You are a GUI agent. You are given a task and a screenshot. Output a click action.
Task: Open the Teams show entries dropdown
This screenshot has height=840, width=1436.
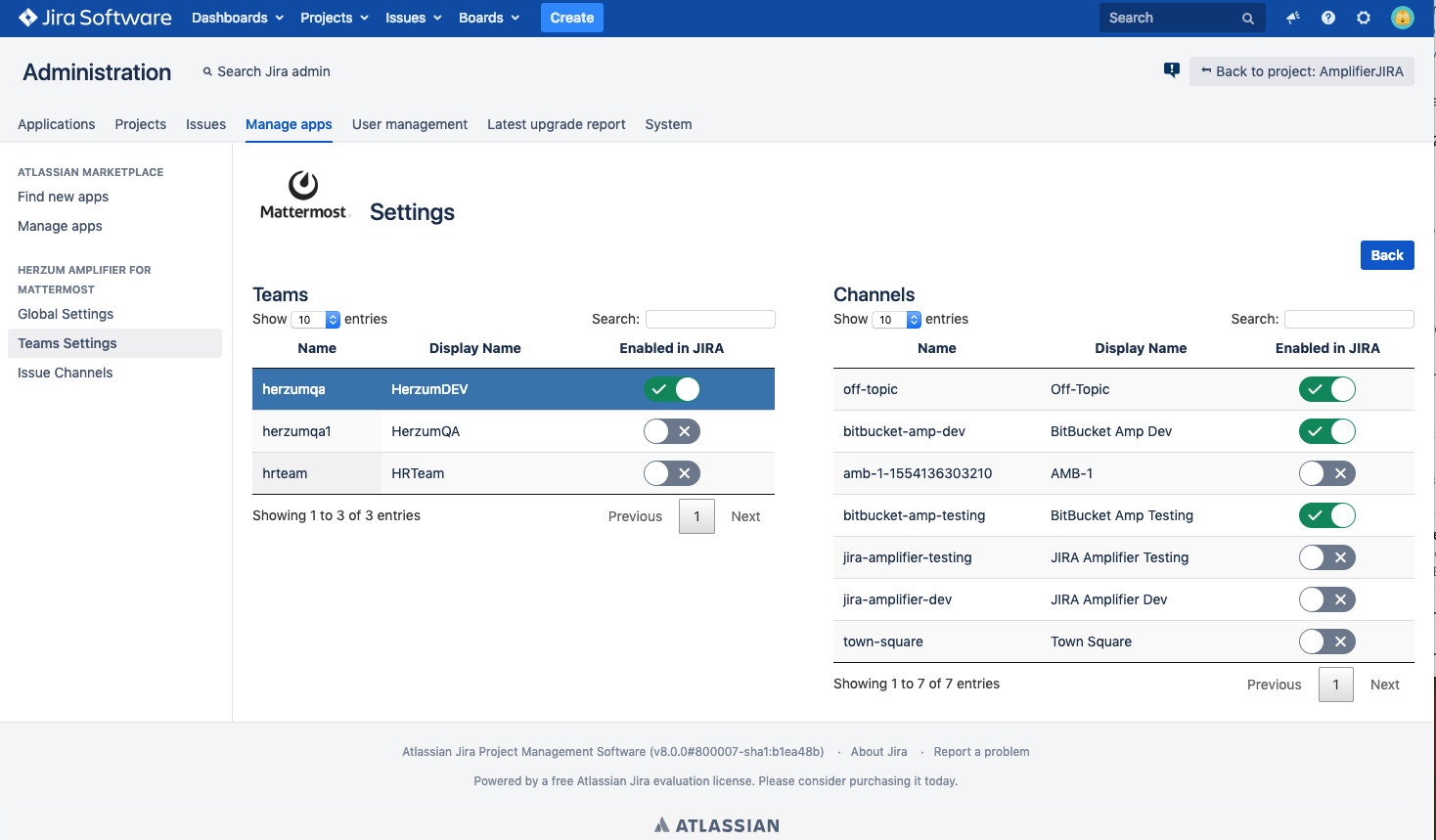click(316, 320)
